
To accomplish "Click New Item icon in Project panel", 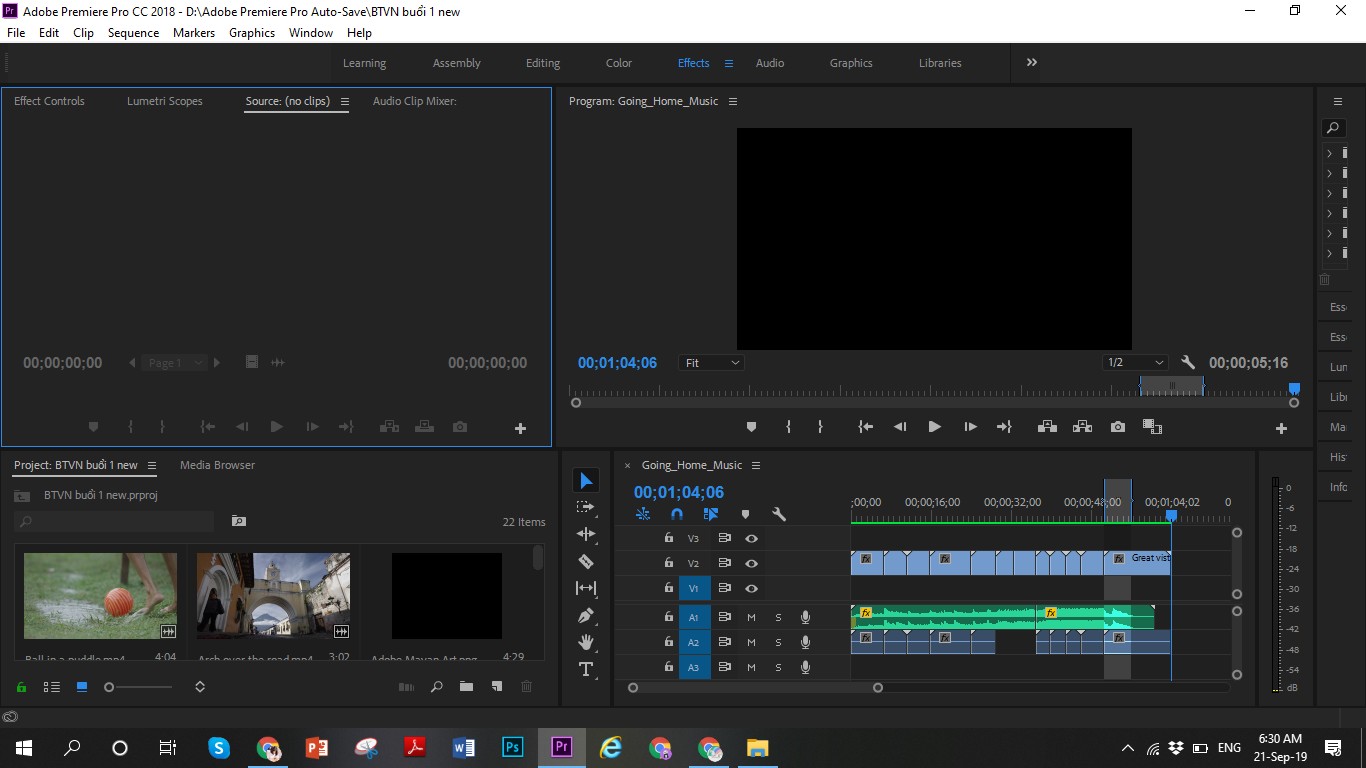I will [x=496, y=687].
